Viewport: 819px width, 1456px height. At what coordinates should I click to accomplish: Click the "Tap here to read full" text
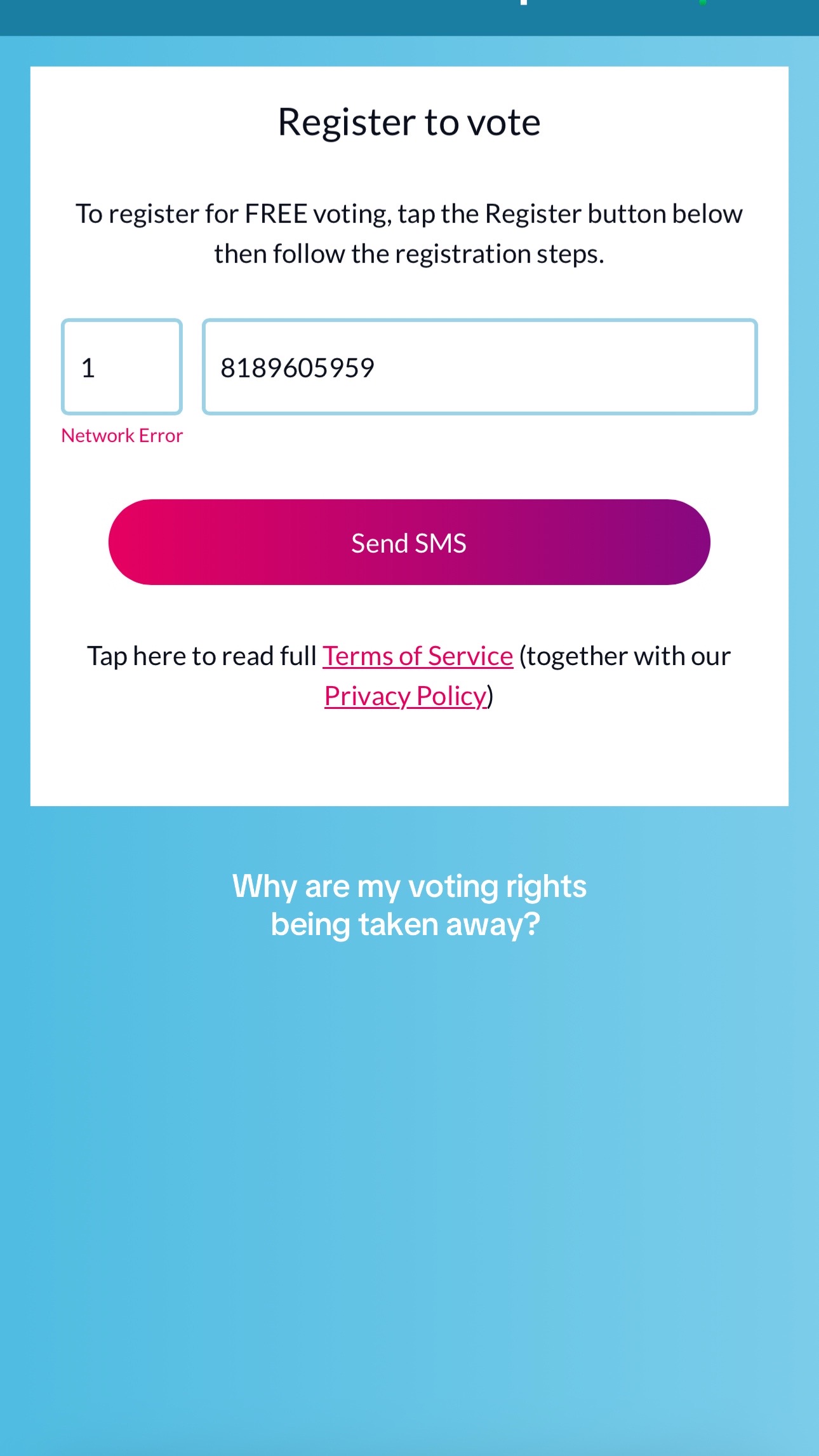[202, 656]
